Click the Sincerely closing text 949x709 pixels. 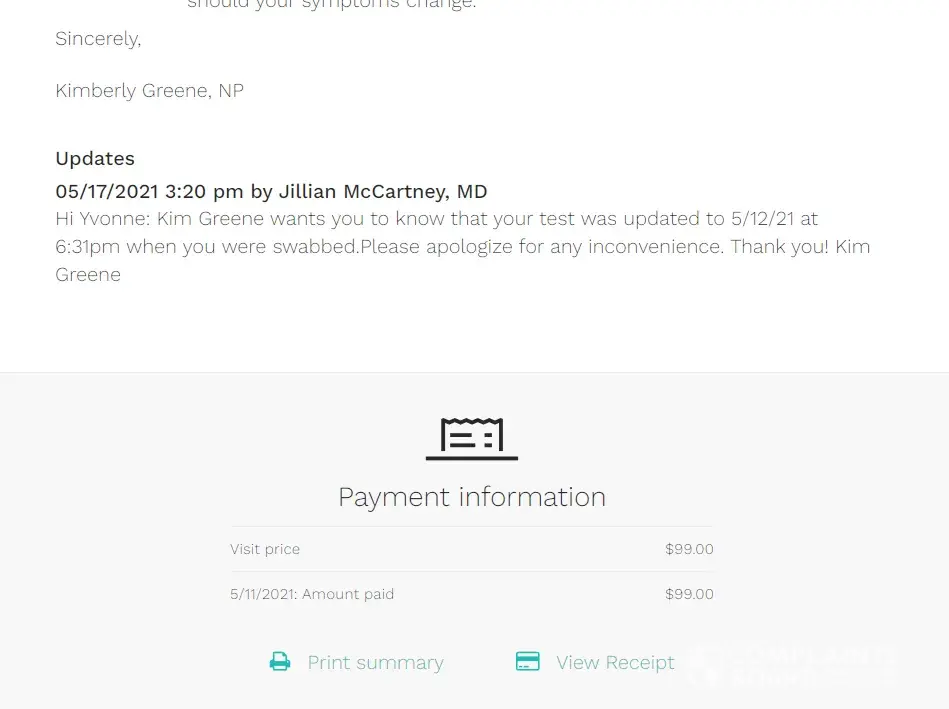coord(98,39)
